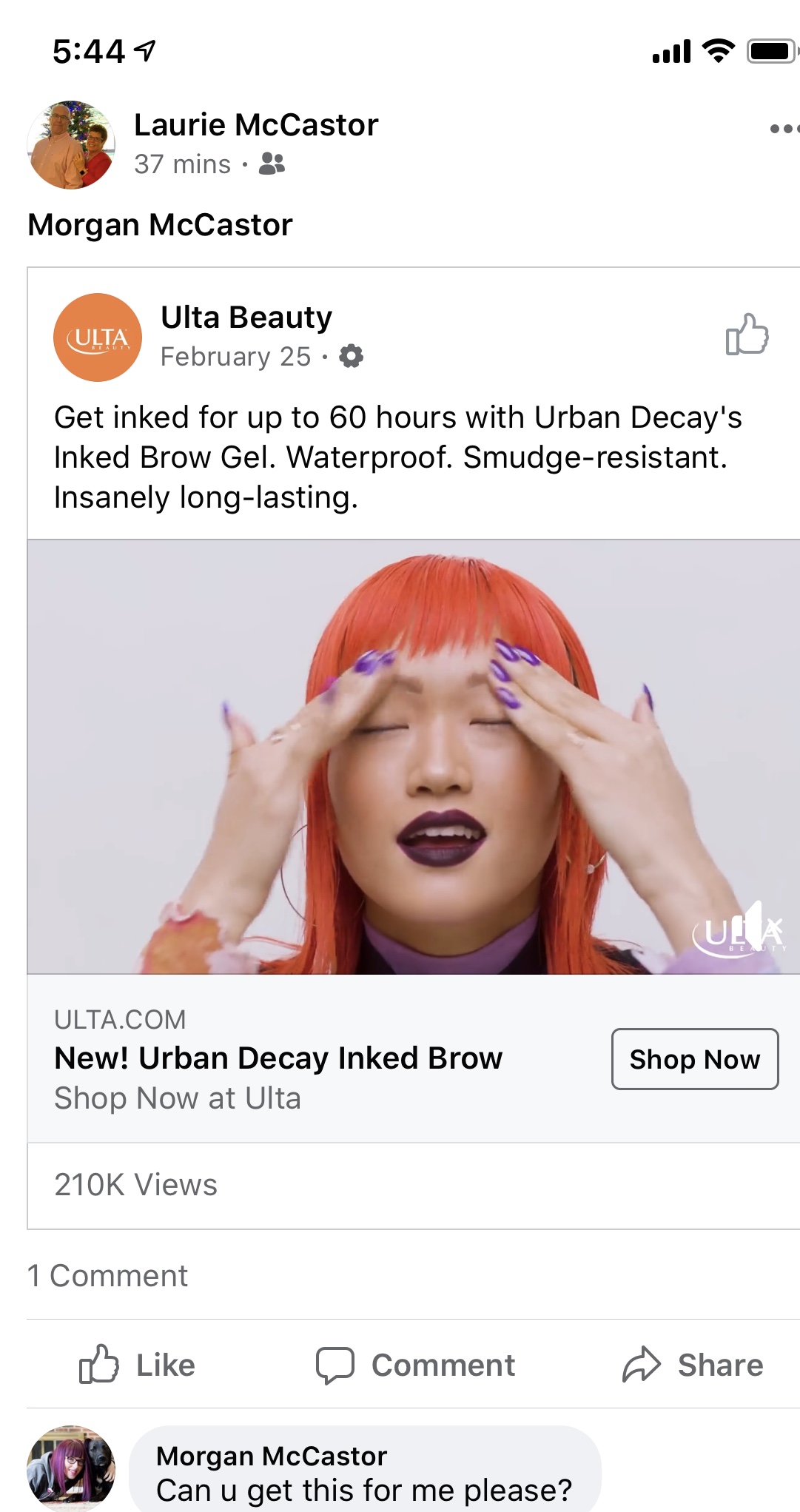Open the Morgan McCastor name in the comment bubble

[272, 1456]
